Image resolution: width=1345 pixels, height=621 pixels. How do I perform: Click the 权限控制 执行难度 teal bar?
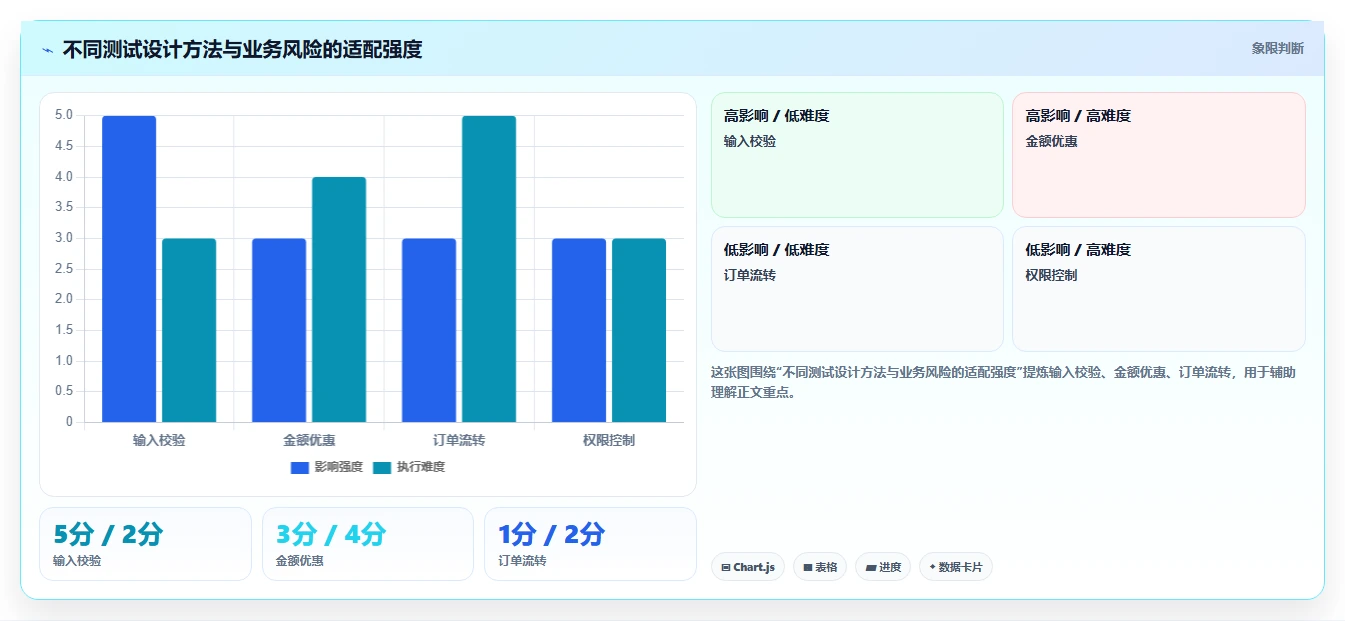[639, 330]
